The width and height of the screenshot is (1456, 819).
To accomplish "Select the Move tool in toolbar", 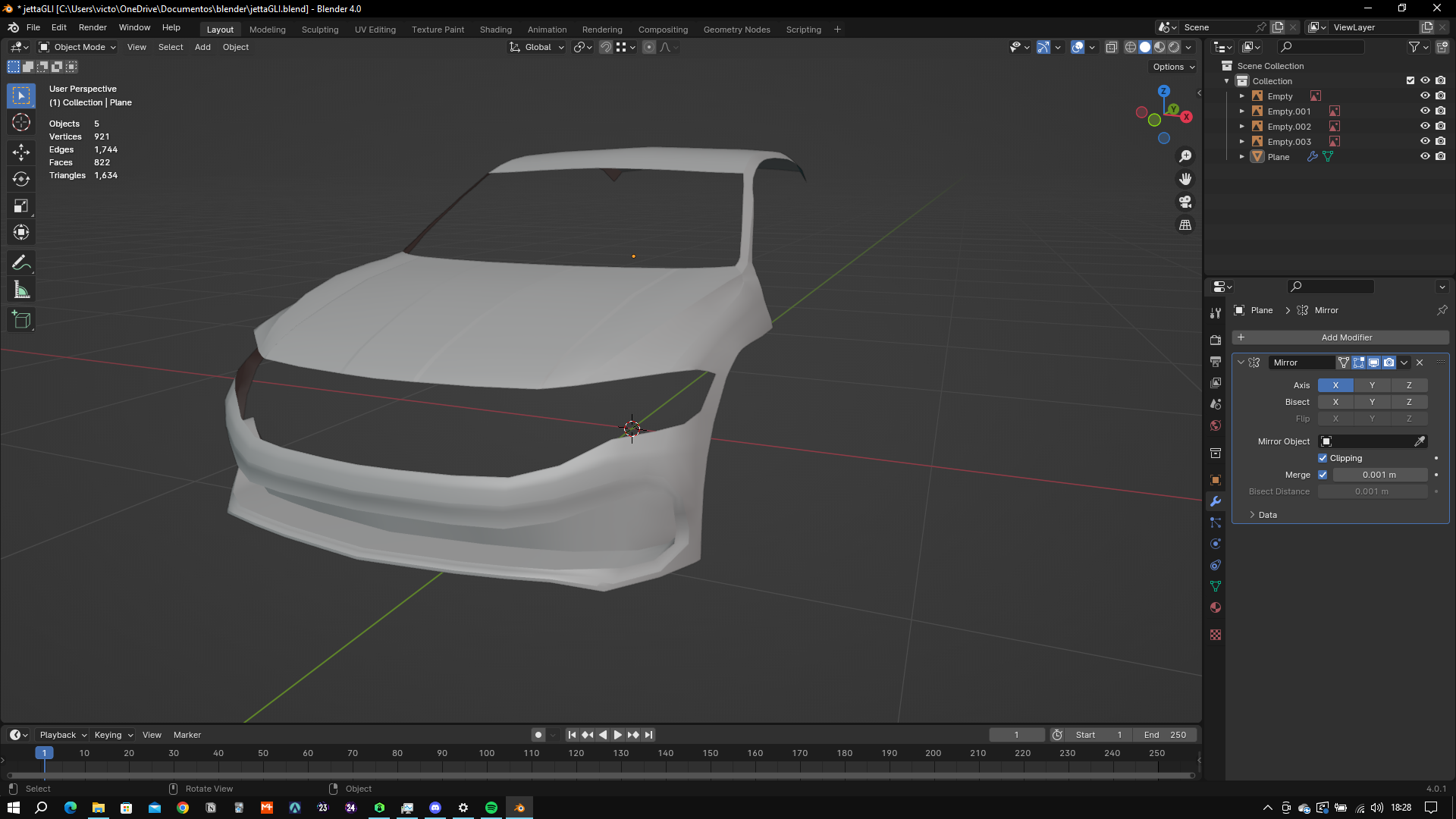I will (21, 152).
